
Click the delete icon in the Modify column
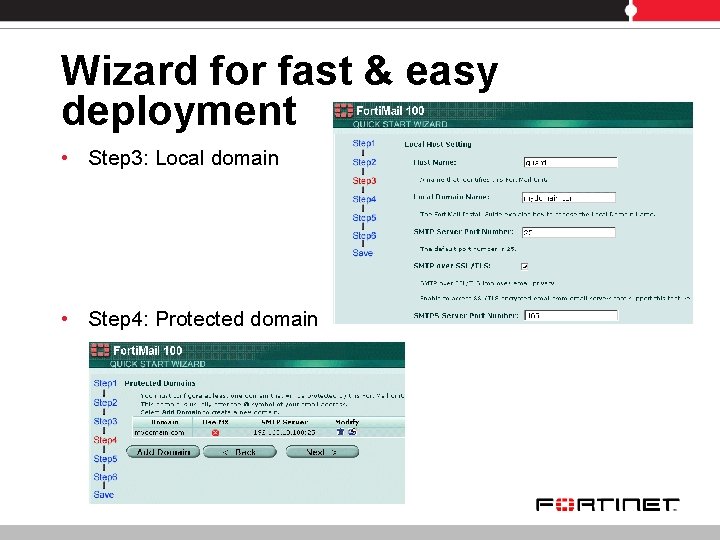[x=340, y=432]
